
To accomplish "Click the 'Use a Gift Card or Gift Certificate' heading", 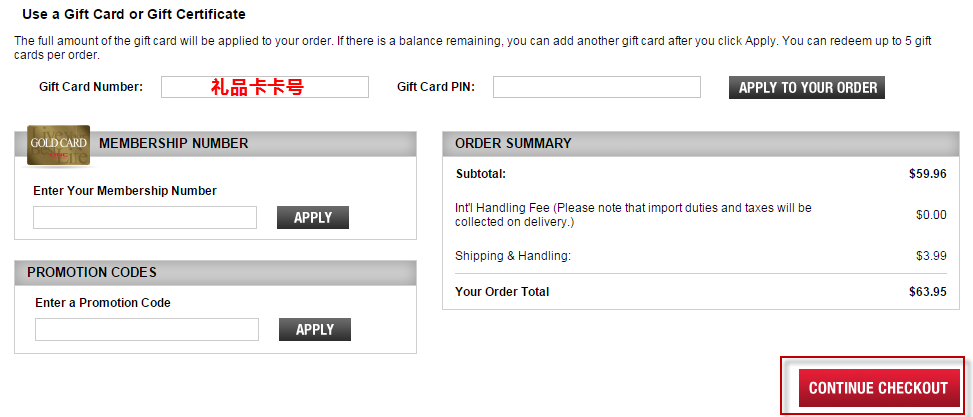I will pyautogui.click(x=134, y=14).
